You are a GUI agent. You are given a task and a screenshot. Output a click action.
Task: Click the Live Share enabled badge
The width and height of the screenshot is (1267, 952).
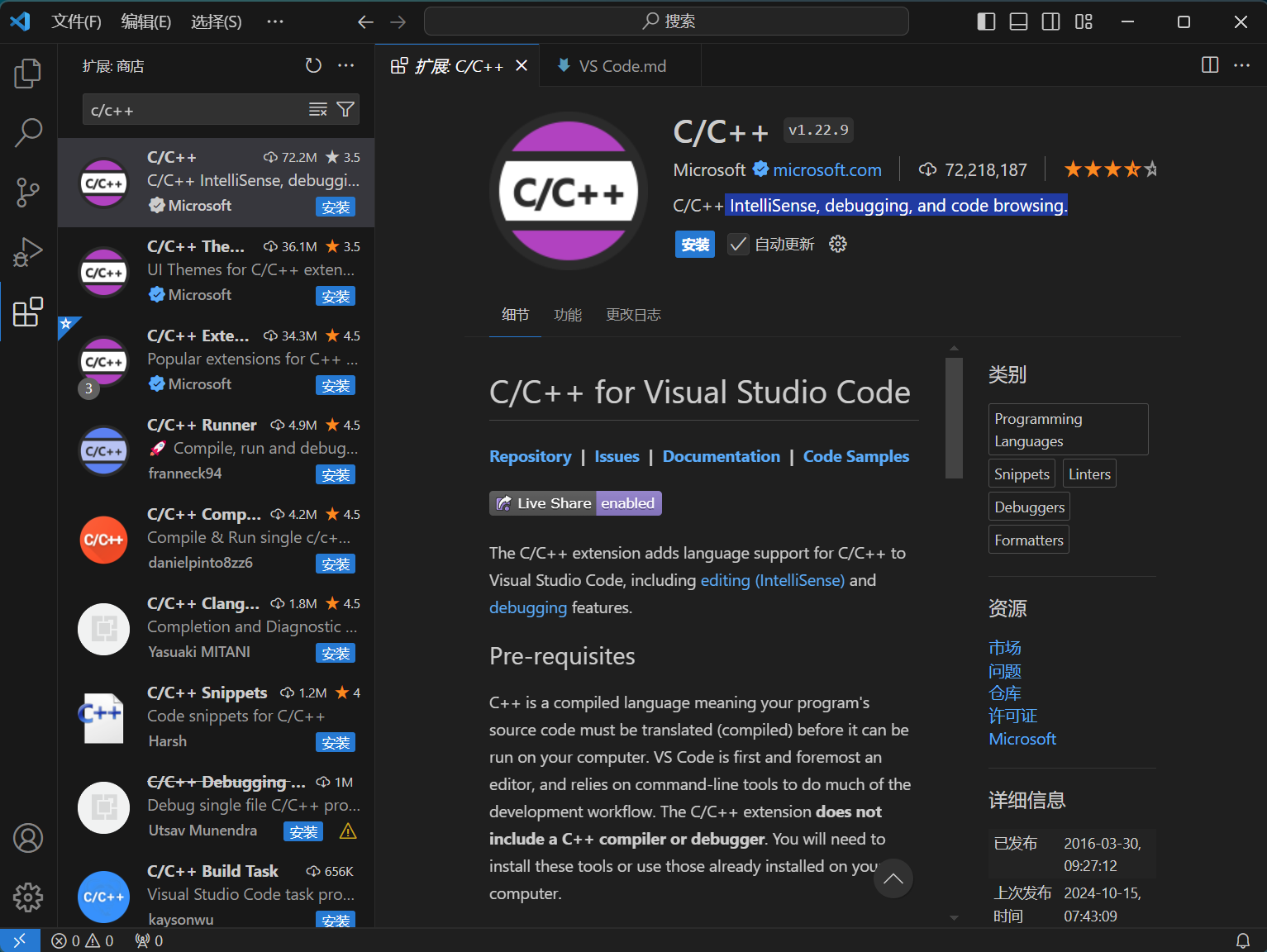click(575, 503)
